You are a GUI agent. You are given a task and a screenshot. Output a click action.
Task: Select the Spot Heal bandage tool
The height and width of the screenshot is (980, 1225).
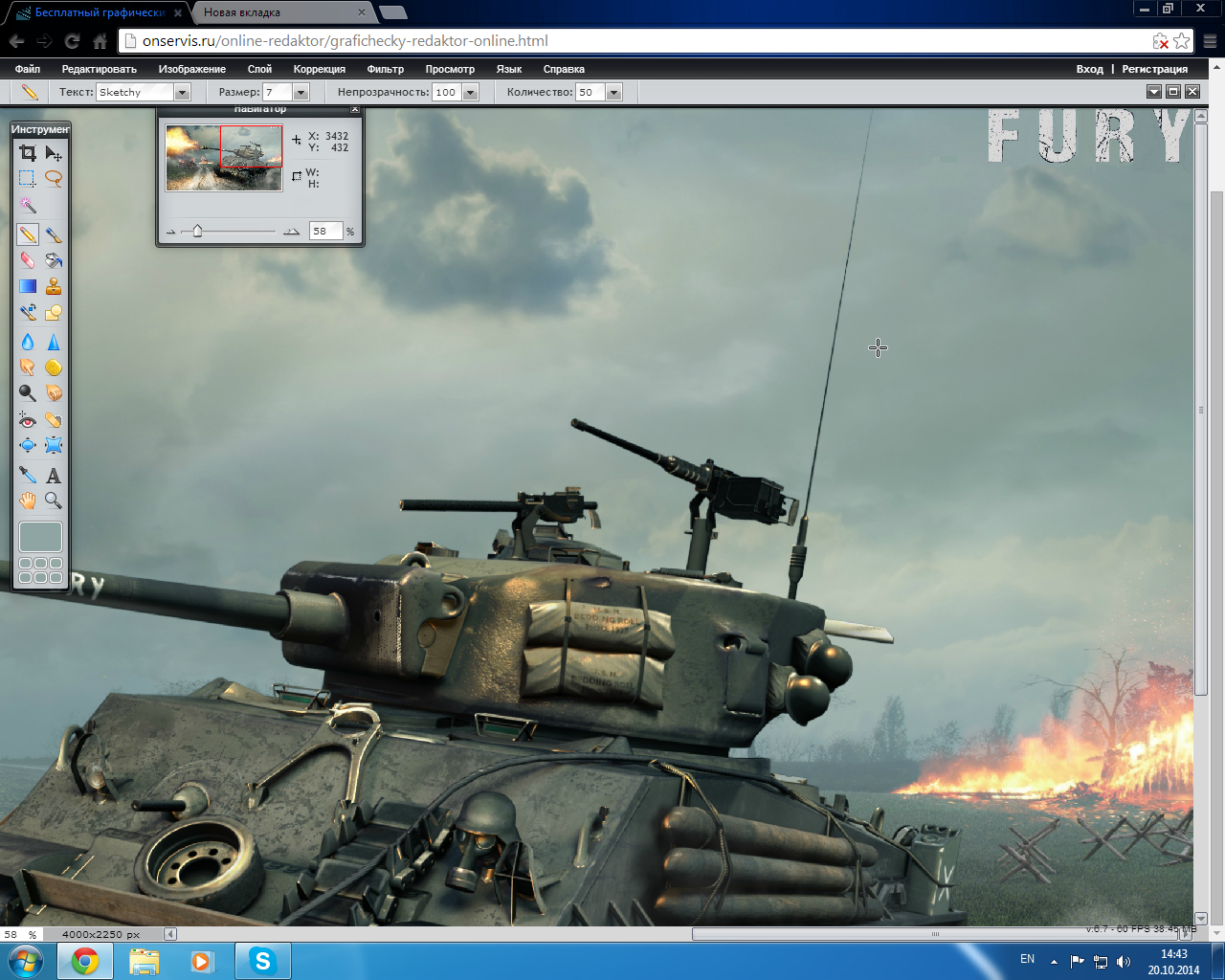coord(54,420)
